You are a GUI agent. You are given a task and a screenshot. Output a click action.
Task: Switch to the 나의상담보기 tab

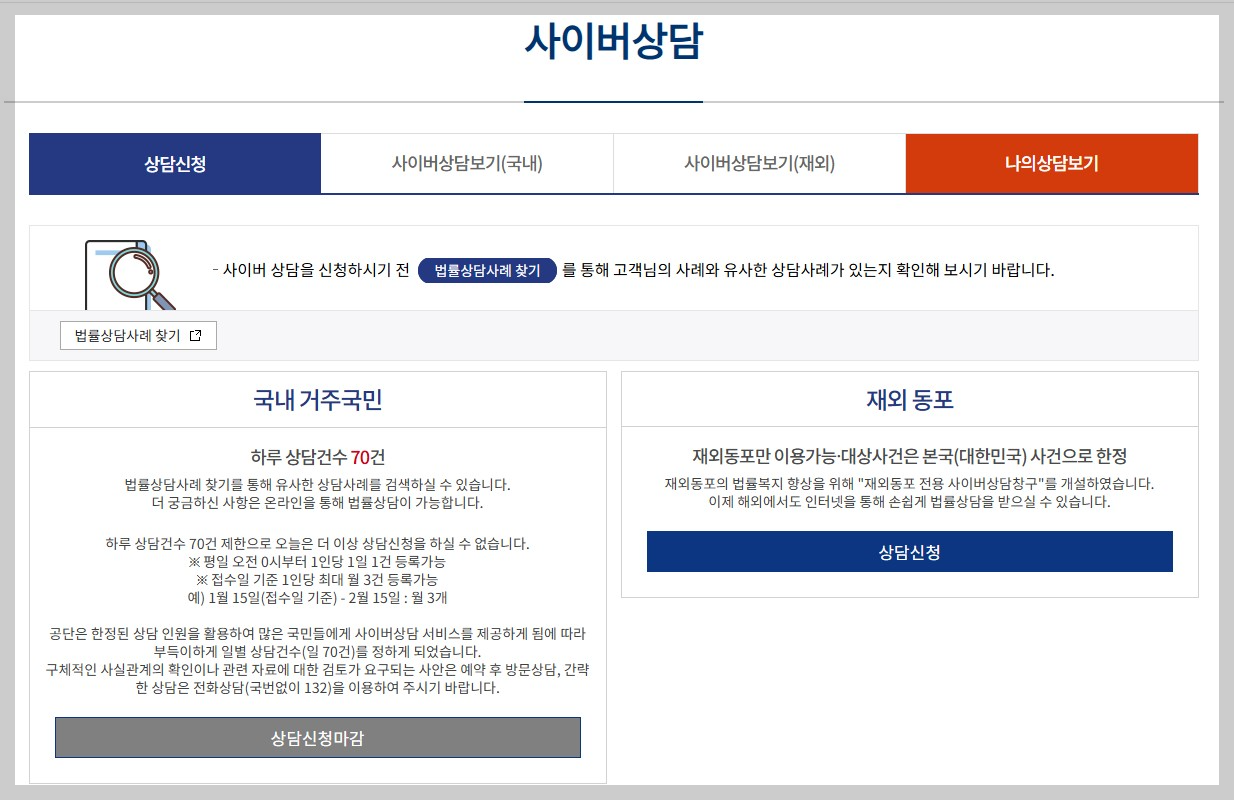point(1052,164)
